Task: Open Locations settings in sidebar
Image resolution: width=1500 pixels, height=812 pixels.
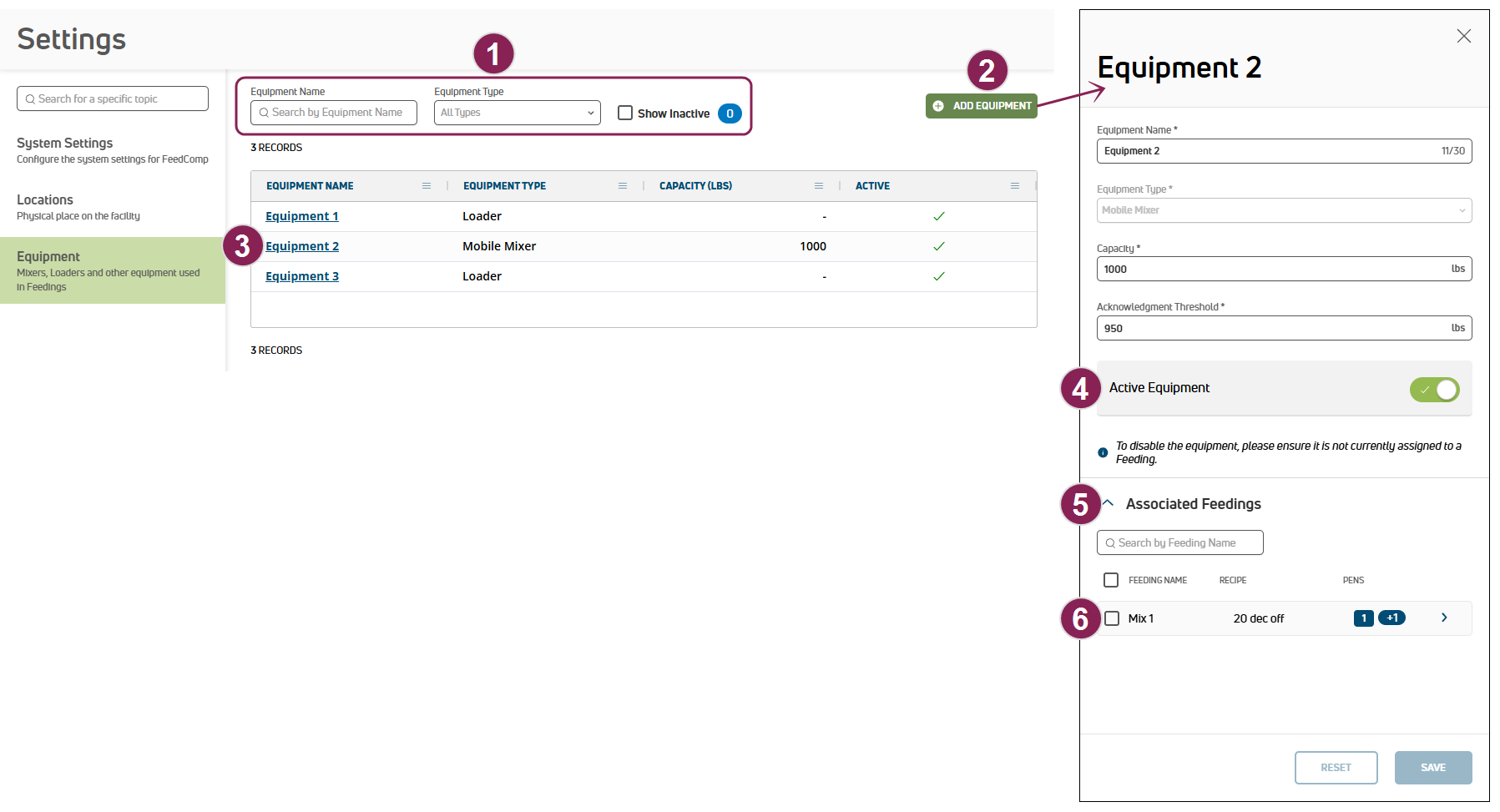Action: point(45,200)
